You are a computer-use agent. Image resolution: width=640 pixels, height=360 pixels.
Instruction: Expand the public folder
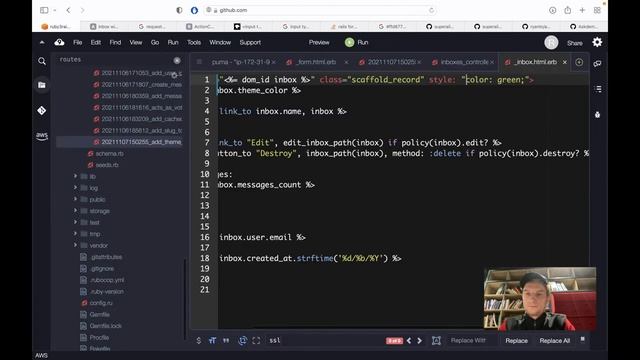[76, 199]
